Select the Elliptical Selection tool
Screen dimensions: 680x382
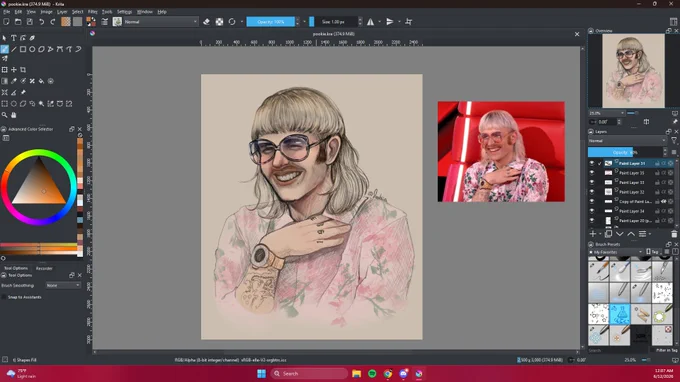(x=13, y=104)
